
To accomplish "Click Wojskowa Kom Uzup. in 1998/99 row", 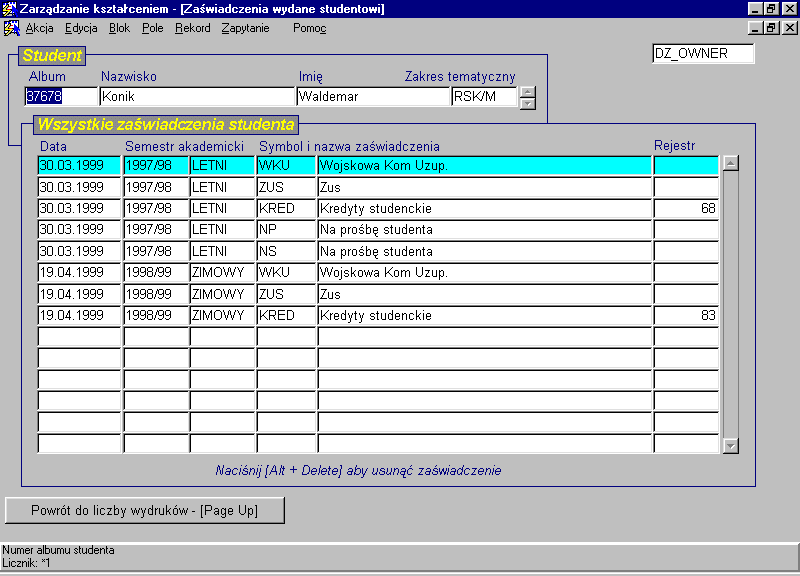I will tap(485, 273).
